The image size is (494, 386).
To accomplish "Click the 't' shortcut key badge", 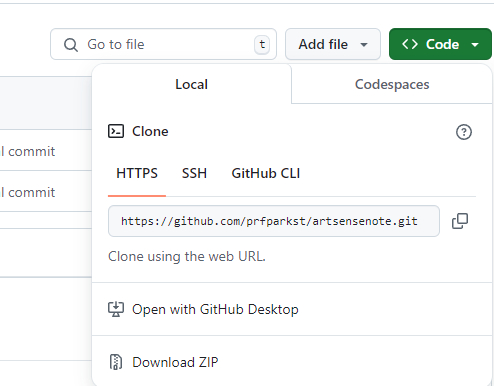I will click(x=262, y=44).
